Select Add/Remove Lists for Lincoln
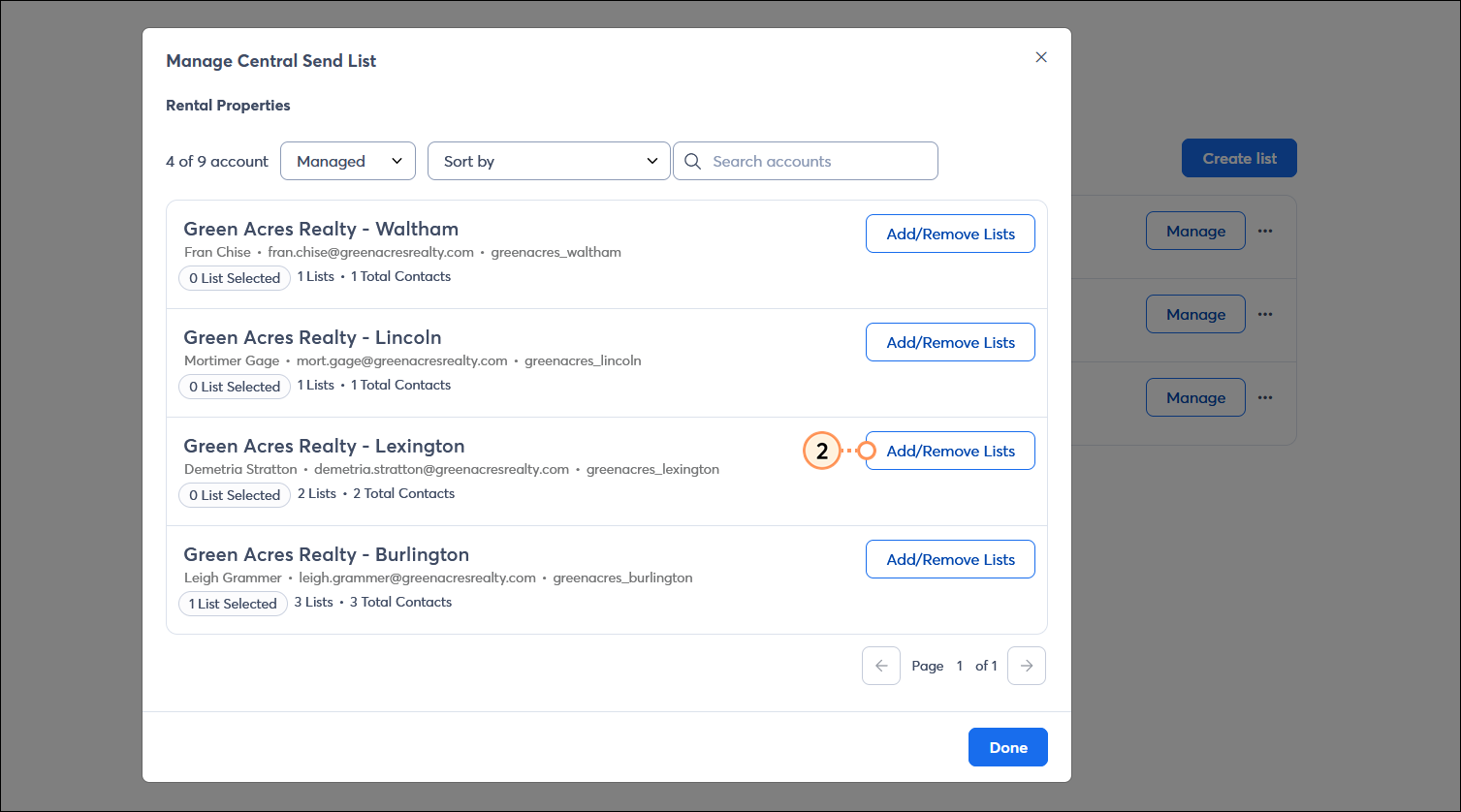 click(949, 342)
